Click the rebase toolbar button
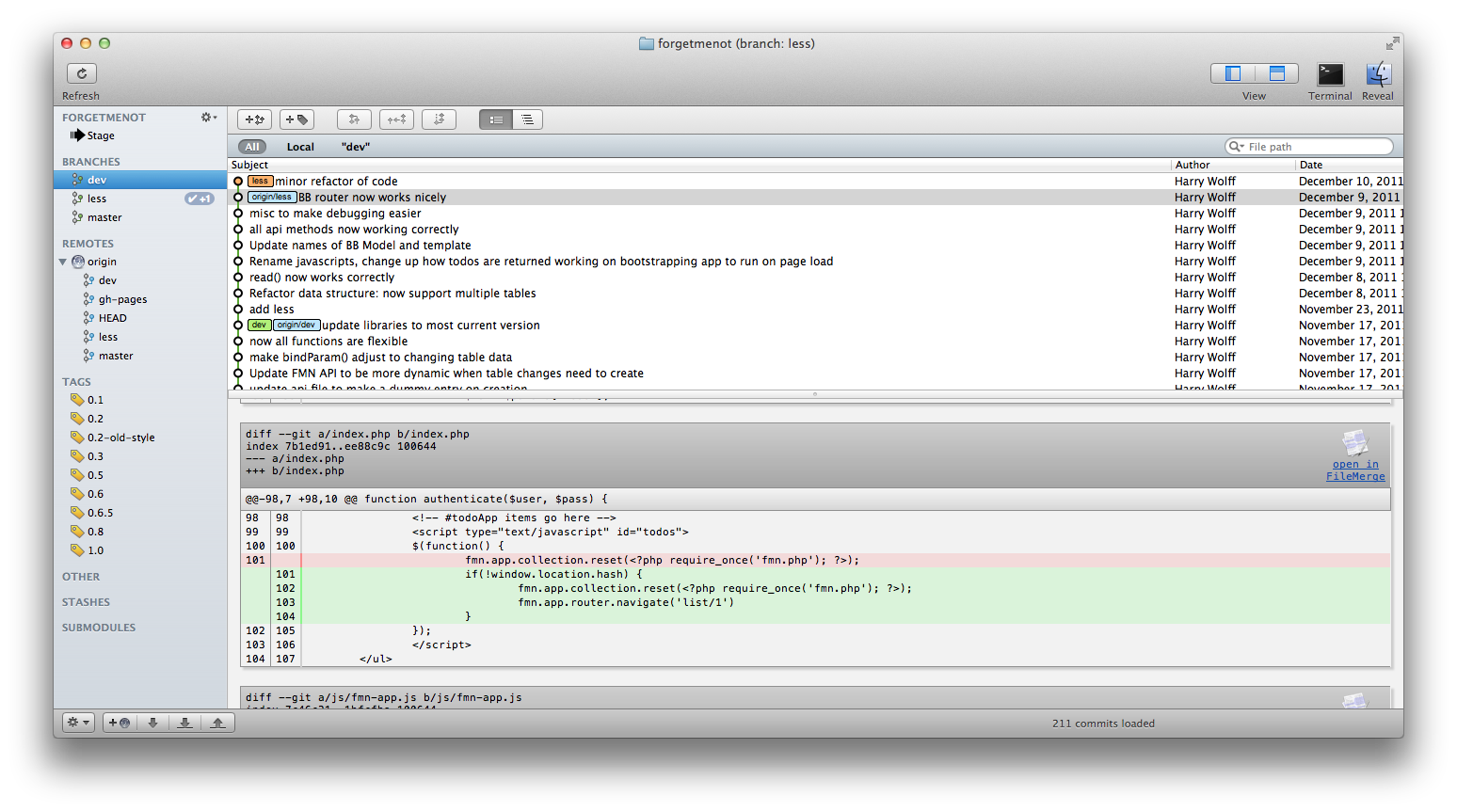This screenshot has height=812, width=1457. click(x=439, y=119)
